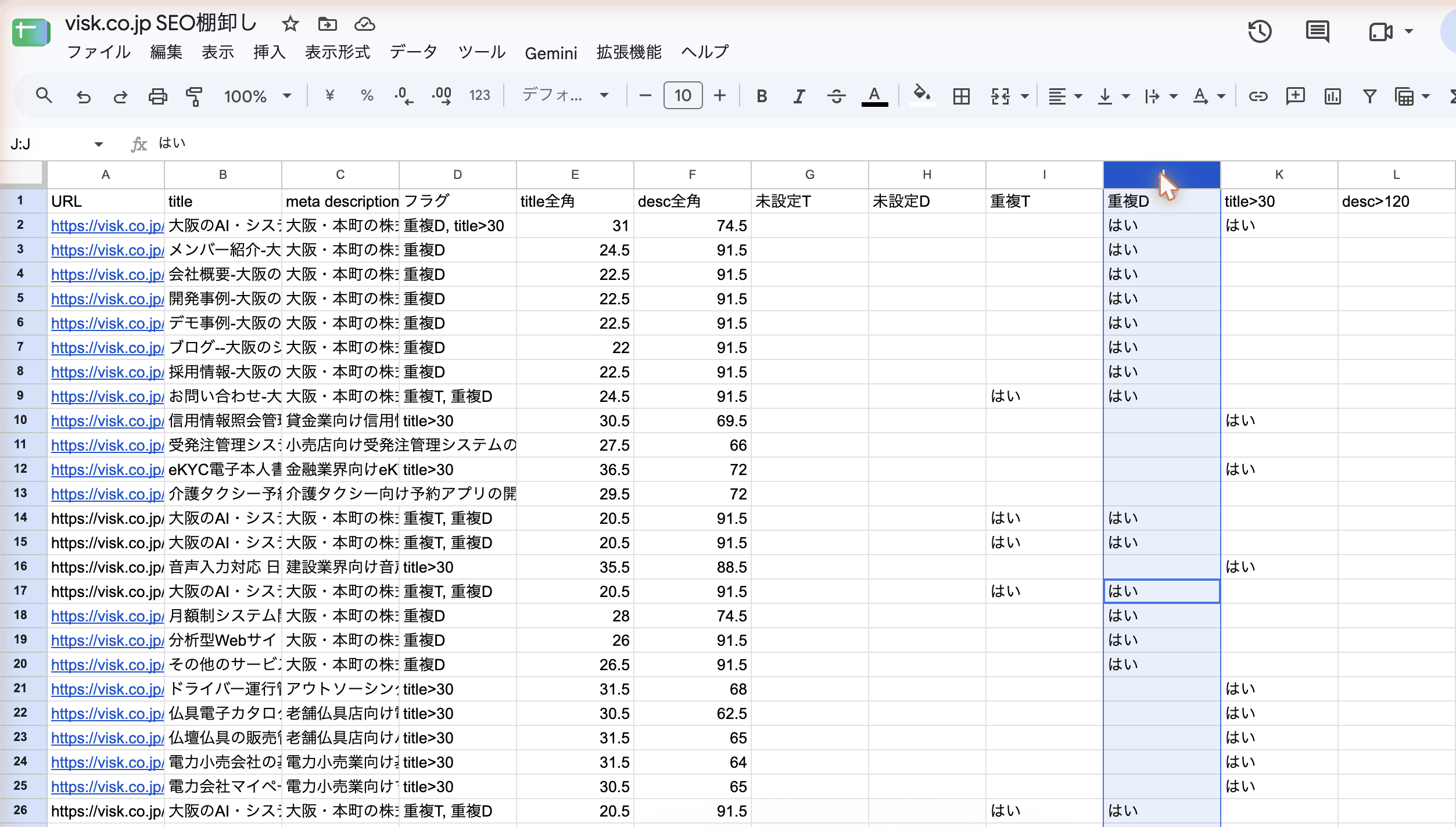
Task: Open the 拡張機能 menu
Action: (629, 52)
